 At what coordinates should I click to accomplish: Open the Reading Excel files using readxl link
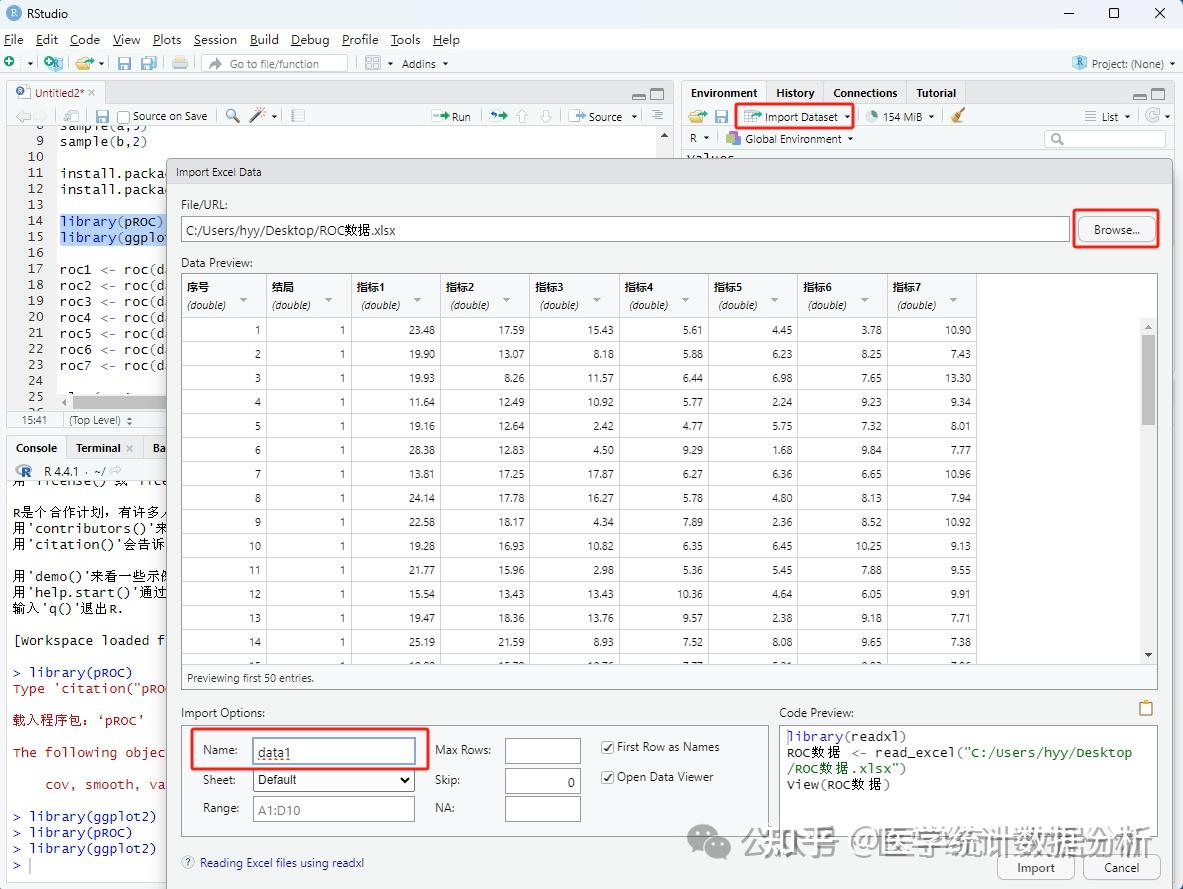(x=281, y=863)
